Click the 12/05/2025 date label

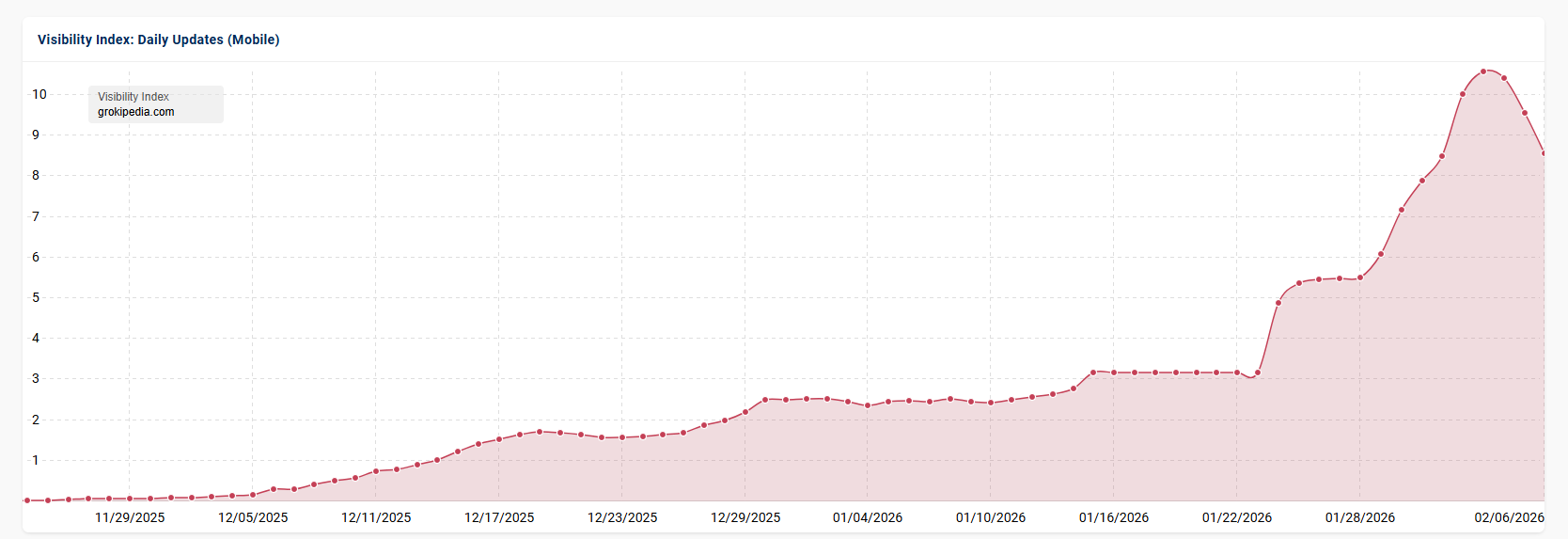tap(253, 517)
